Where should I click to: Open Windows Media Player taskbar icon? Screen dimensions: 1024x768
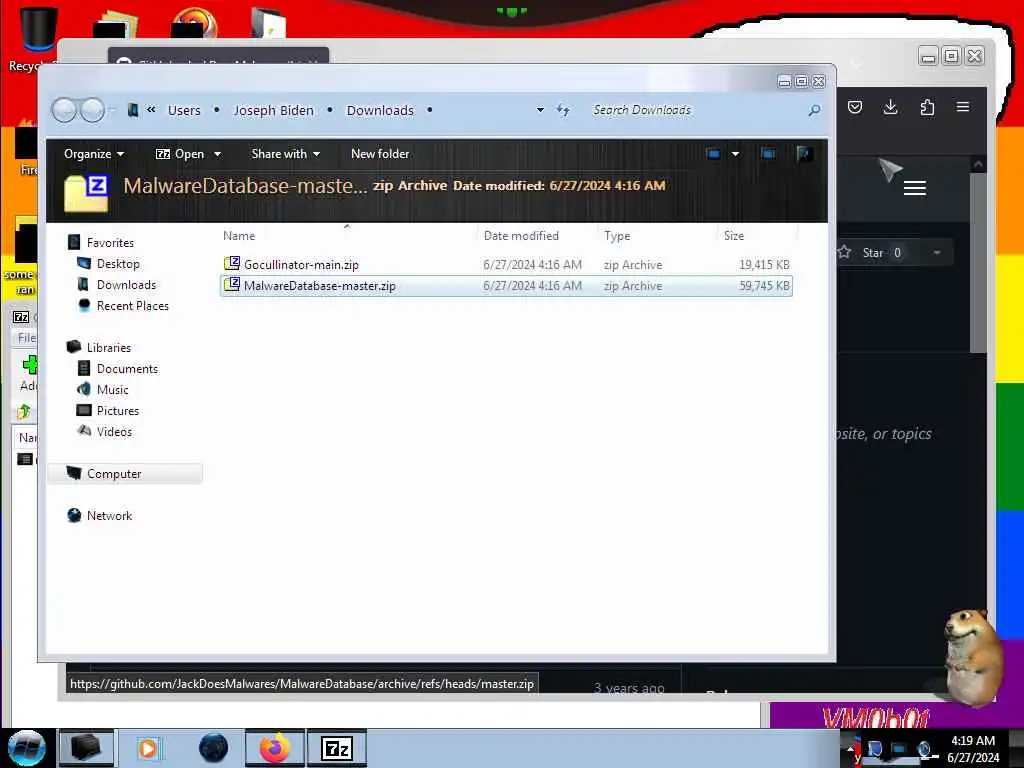148,748
